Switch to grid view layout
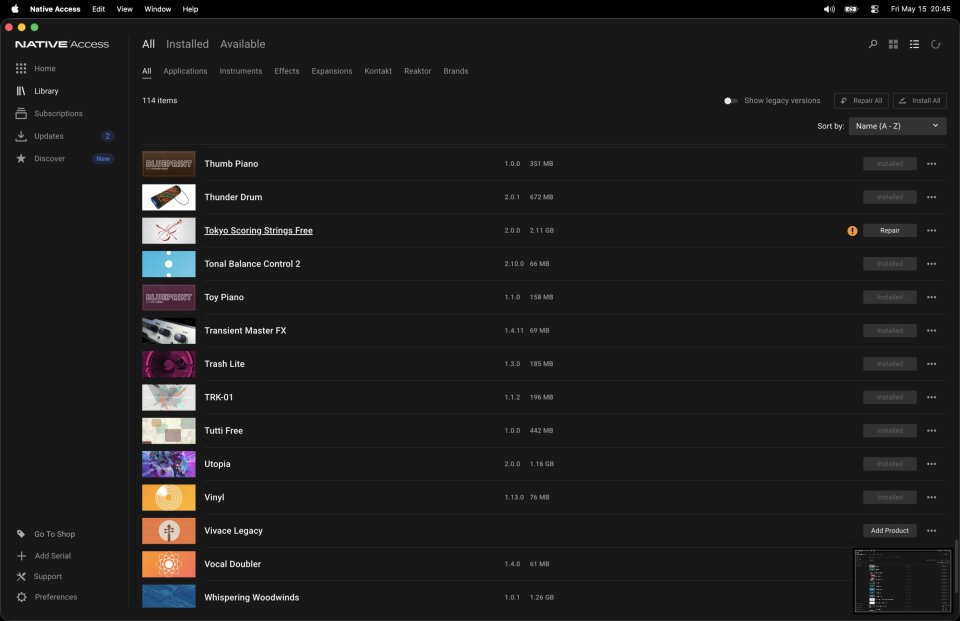Viewport: 960px width, 621px height. (893, 44)
